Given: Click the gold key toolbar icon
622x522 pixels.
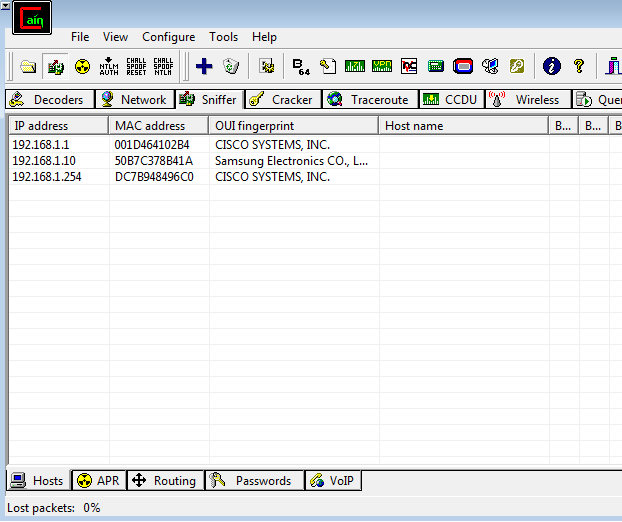Looking at the screenshot, I should click(x=516, y=66).
